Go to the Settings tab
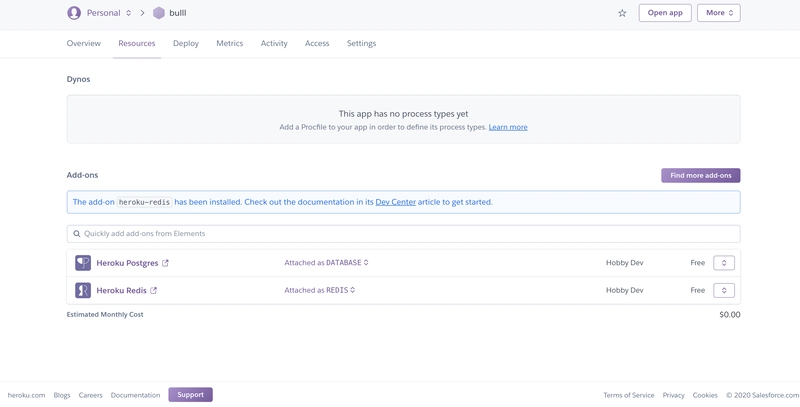 [361, 43]
